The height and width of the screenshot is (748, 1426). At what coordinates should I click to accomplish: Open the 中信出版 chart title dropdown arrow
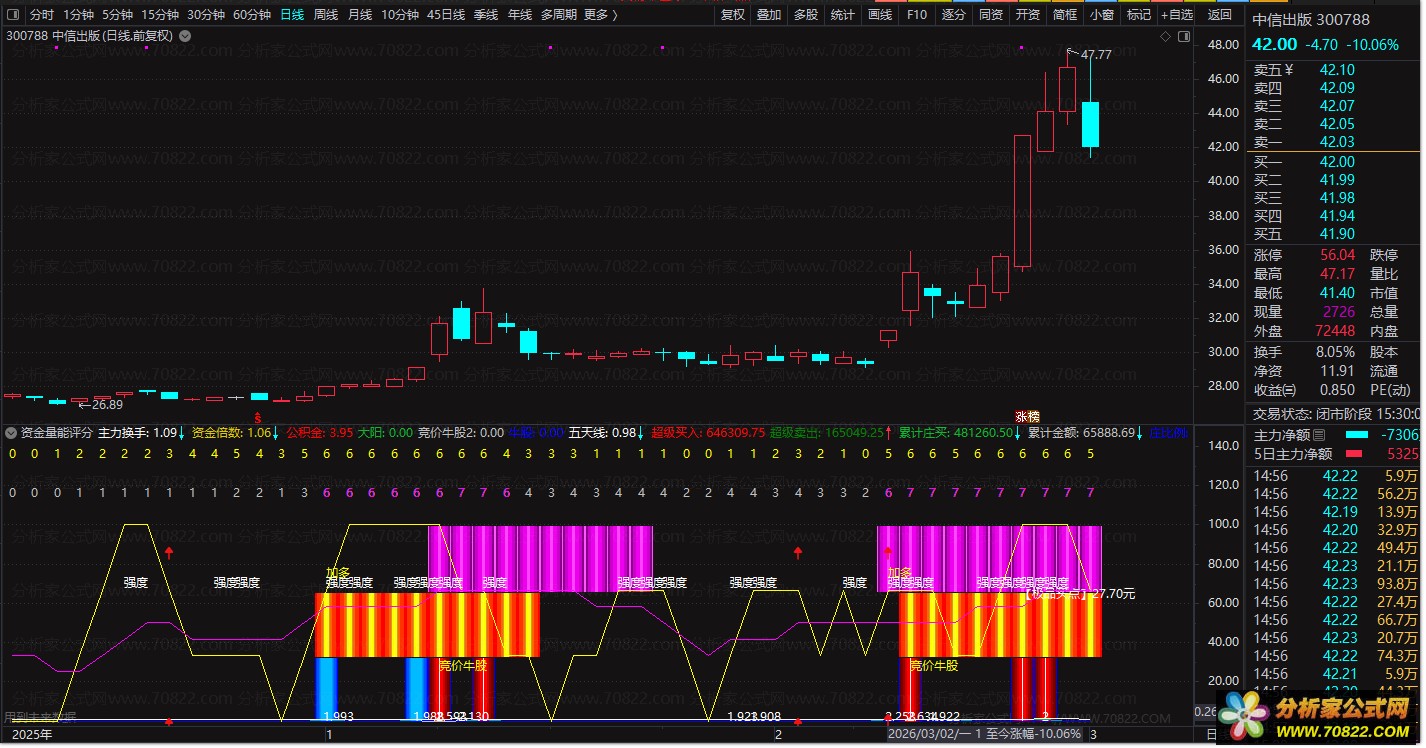[x=186, y=35]
